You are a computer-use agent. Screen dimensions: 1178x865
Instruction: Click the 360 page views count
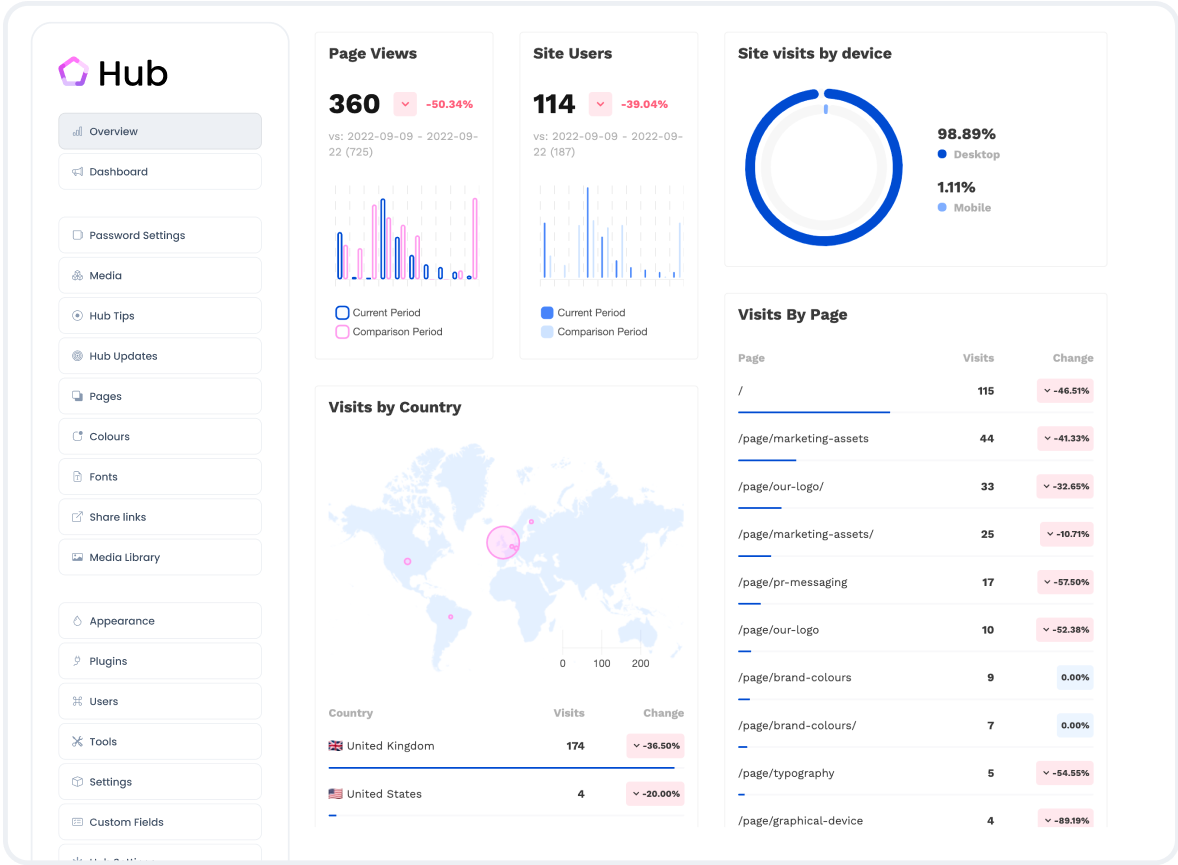[x=355, y=104]
